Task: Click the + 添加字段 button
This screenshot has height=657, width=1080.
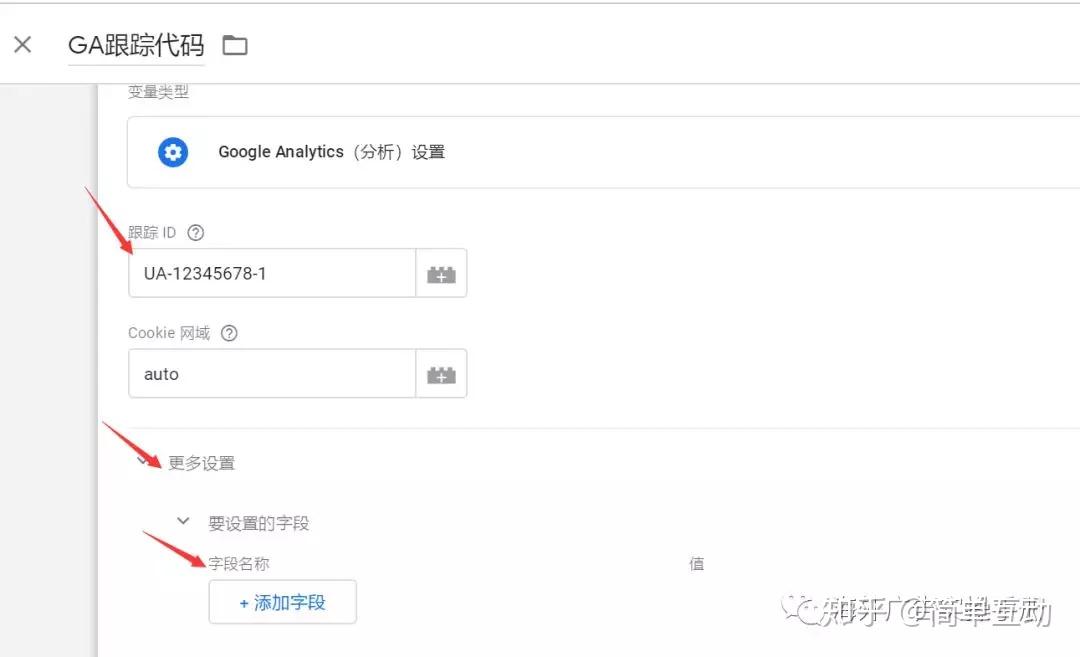Action: tap(282, 602)
